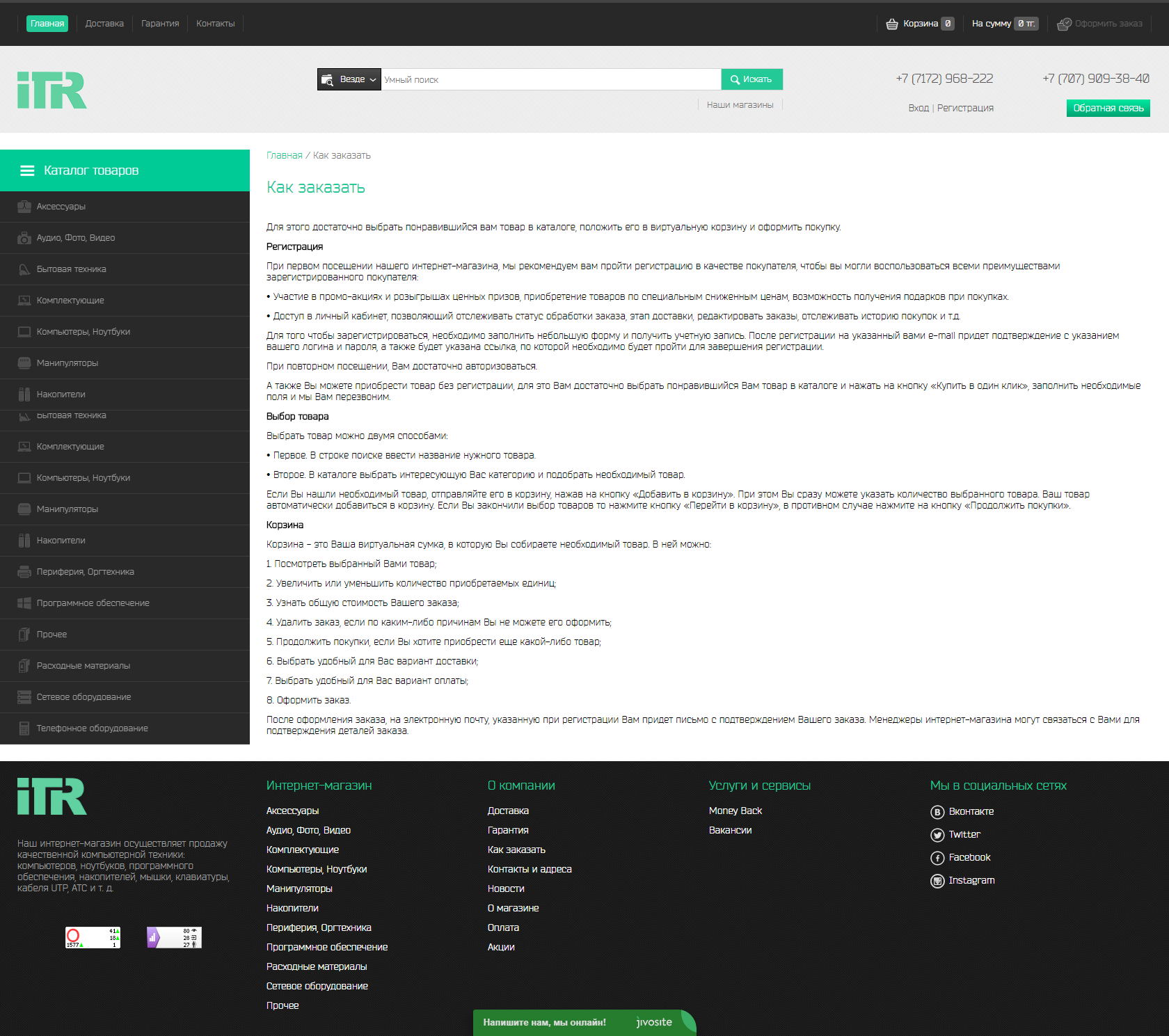Click the Оформить заказ checkout icon
The width and height of the screenshot is (1169, 1036).
[x=1064, y=24]
